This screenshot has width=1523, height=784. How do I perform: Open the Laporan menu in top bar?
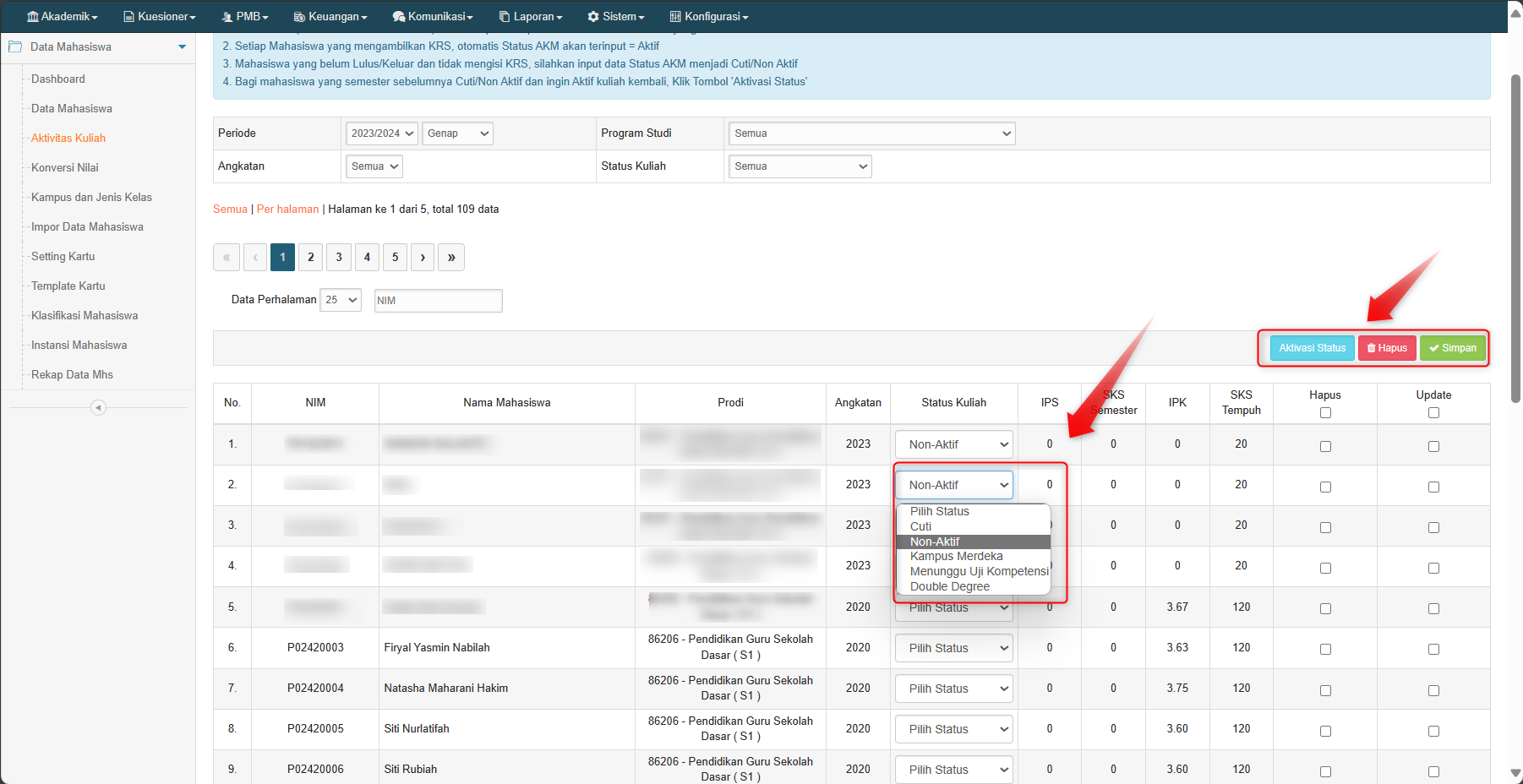point(531,17)
